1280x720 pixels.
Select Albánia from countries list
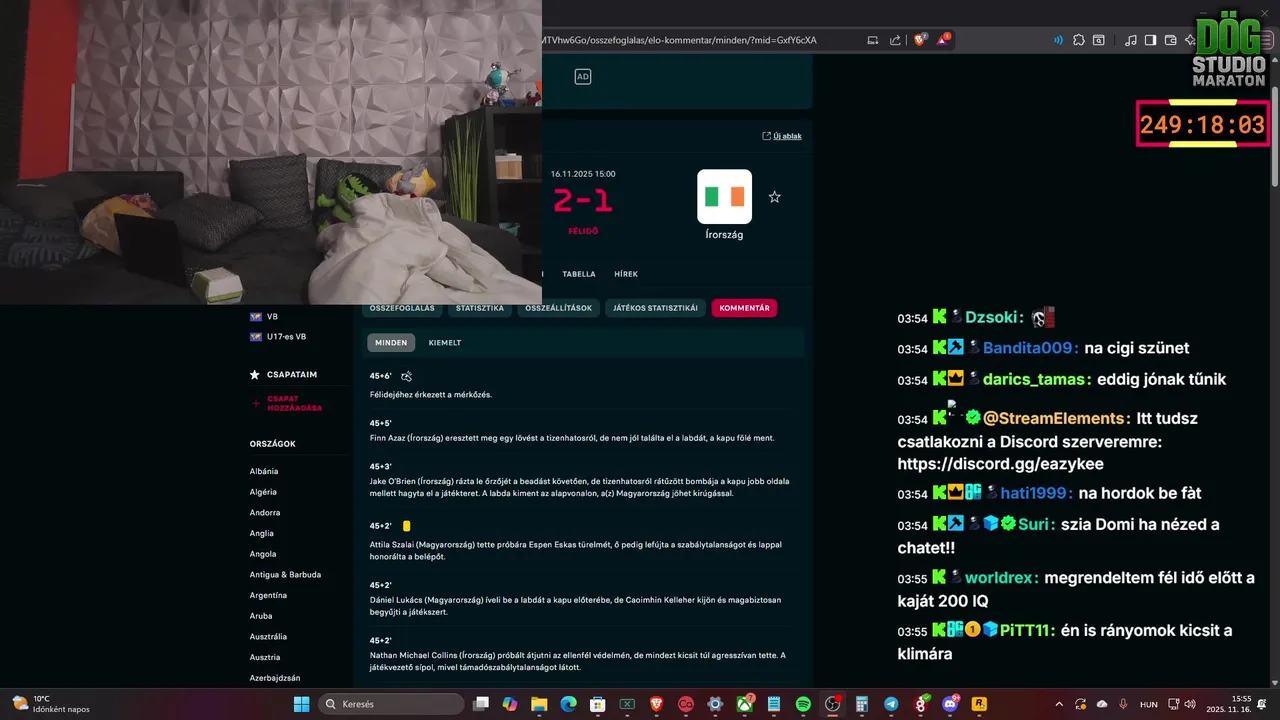[x=264, y=471]
